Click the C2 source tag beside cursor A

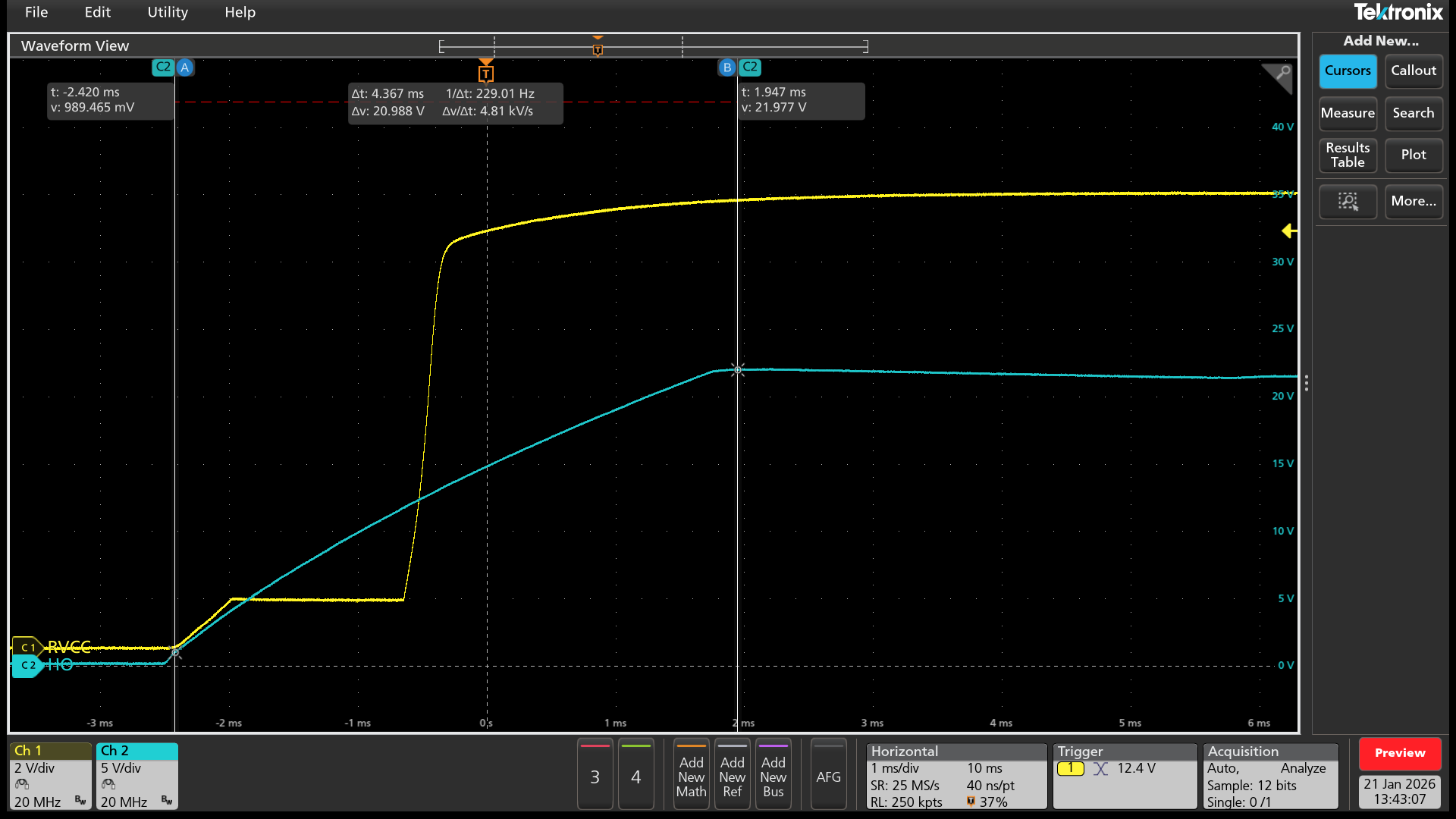[164, 67]
